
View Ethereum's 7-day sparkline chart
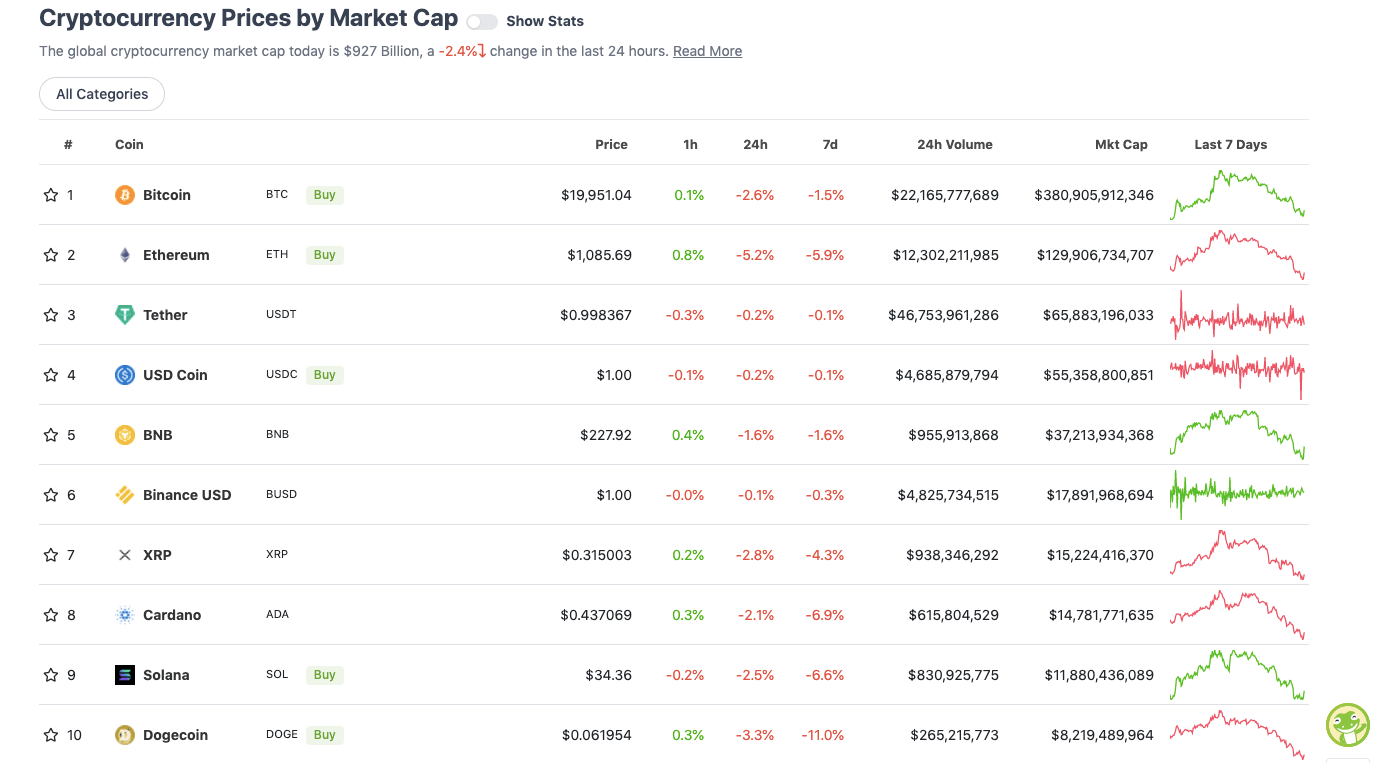[x=1237, y=255]
